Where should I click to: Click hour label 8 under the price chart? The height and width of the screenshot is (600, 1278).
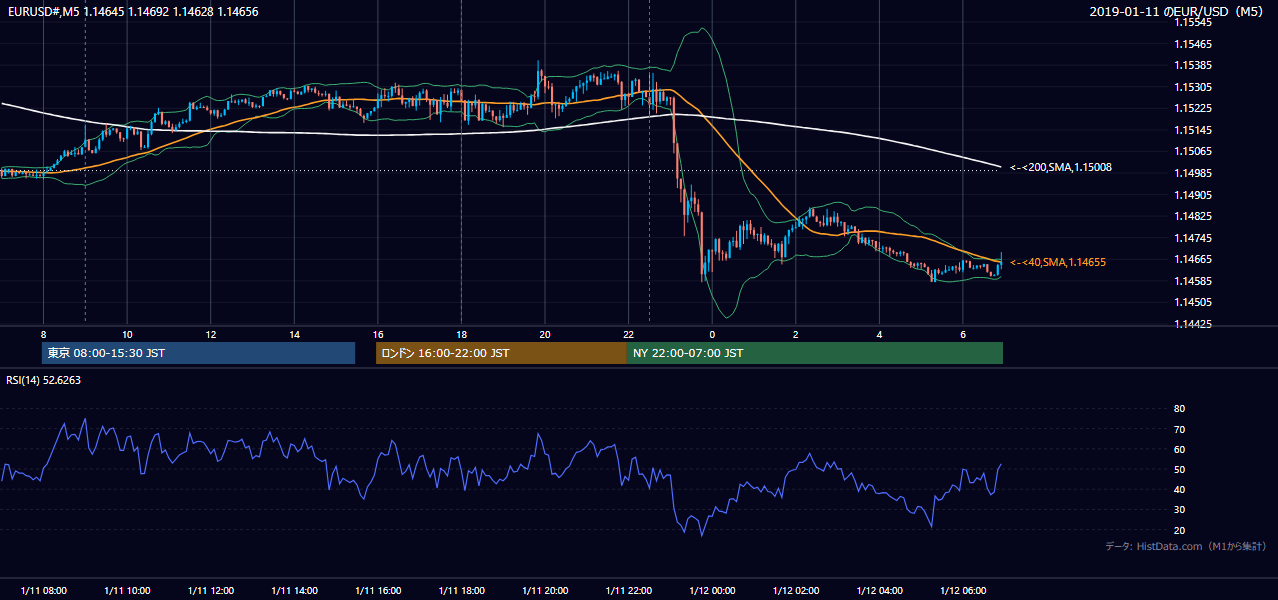43,334
